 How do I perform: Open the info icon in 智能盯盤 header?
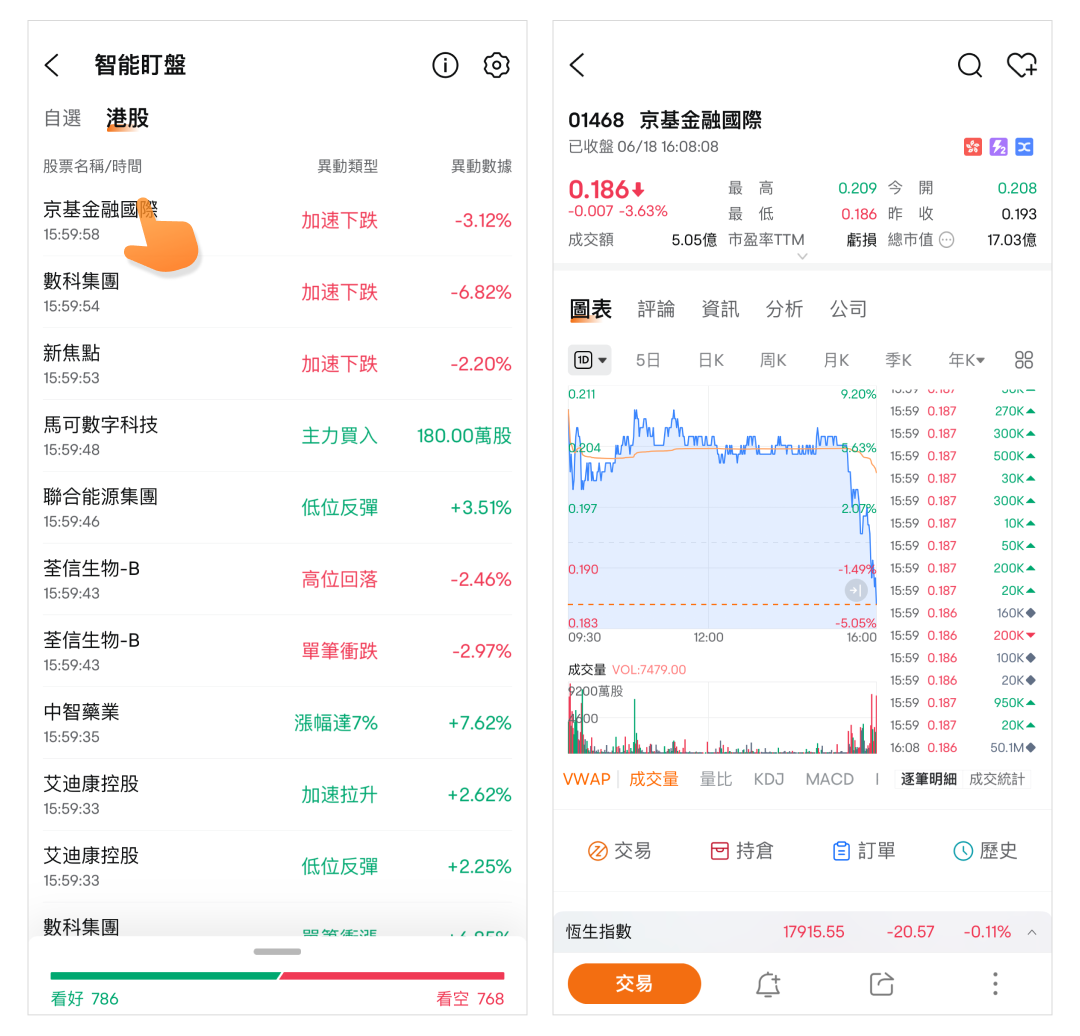pos(445,66)
